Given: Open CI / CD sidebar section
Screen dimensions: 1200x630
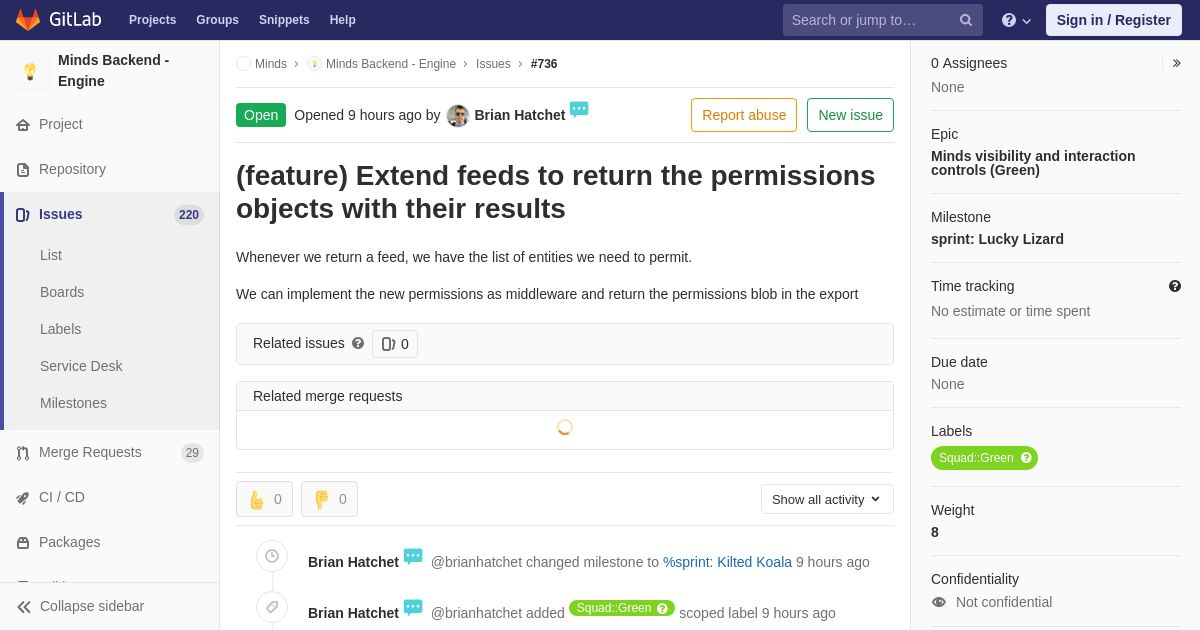Looking at the screenshot, I should coord(62,497).
